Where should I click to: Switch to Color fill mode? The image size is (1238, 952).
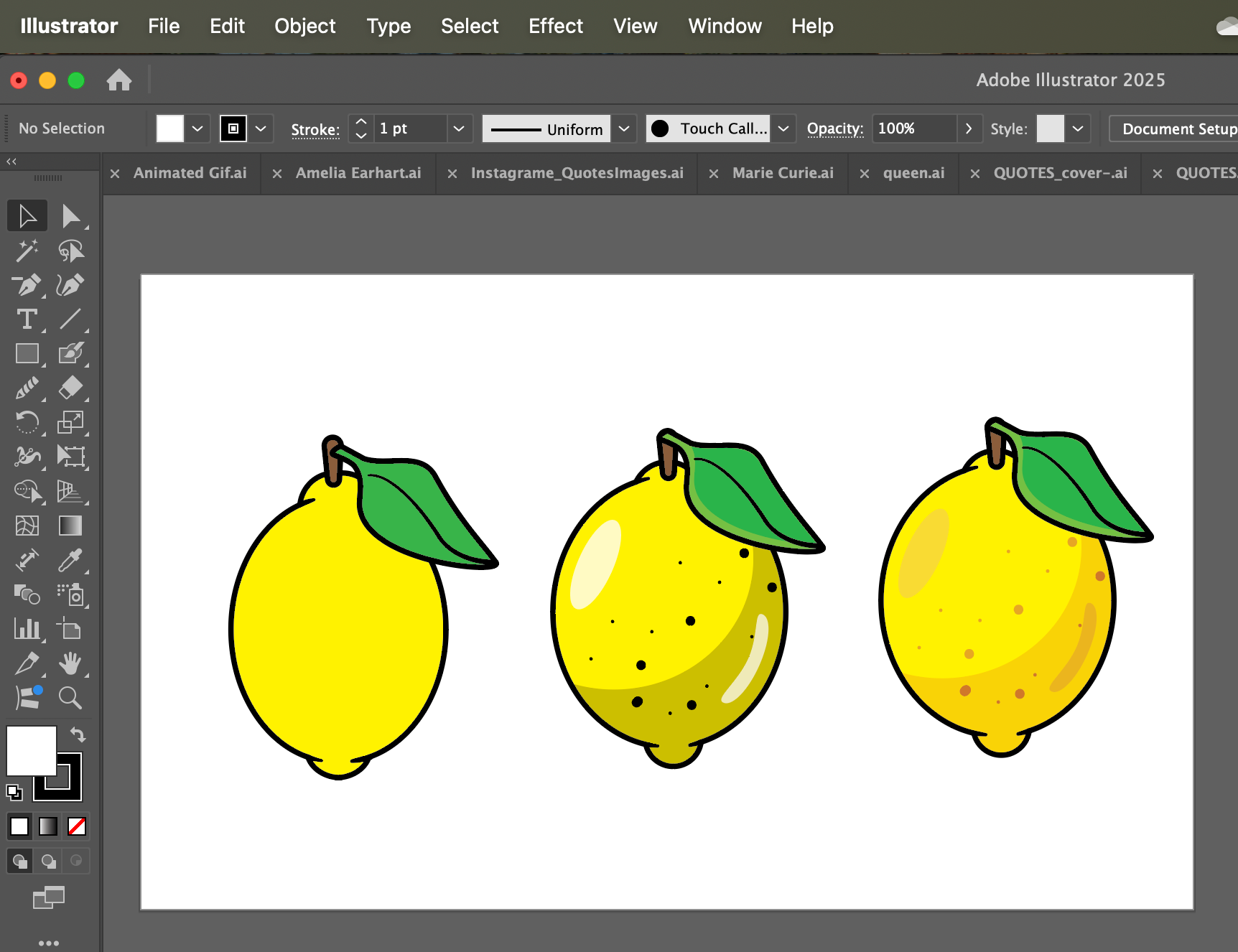(19, 826)
